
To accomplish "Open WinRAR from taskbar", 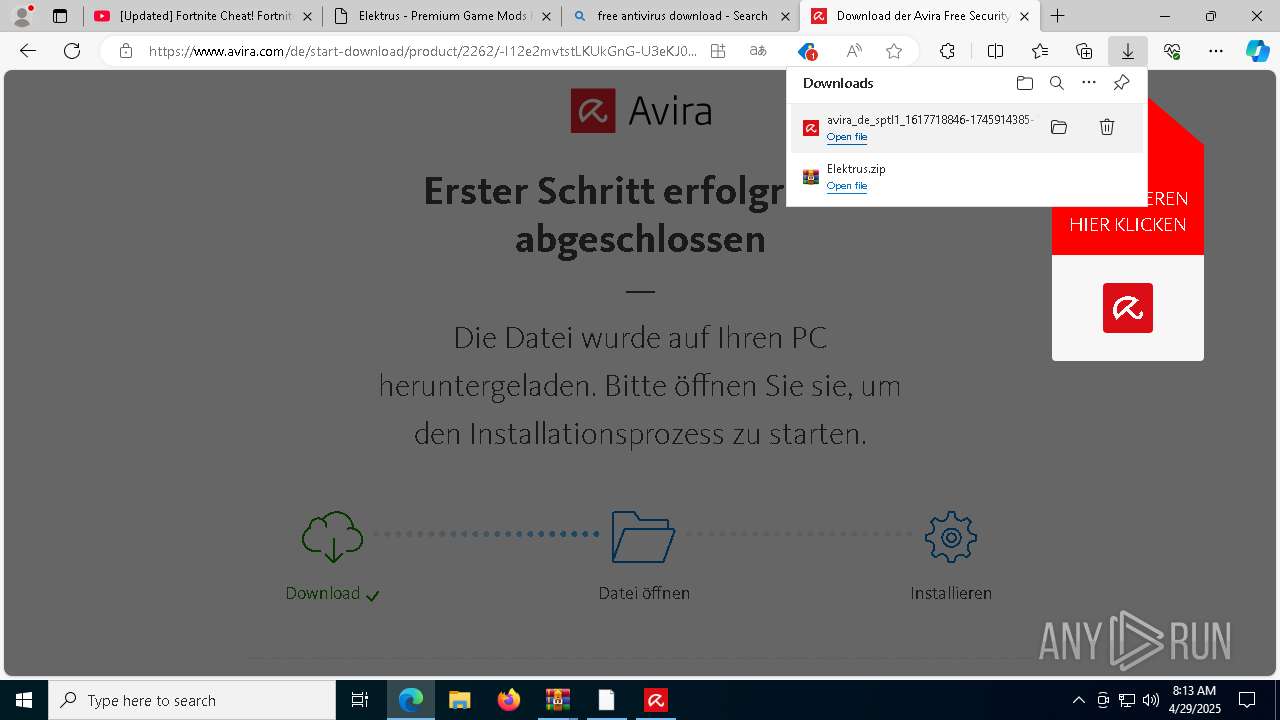I will click(x=557, y=700).
